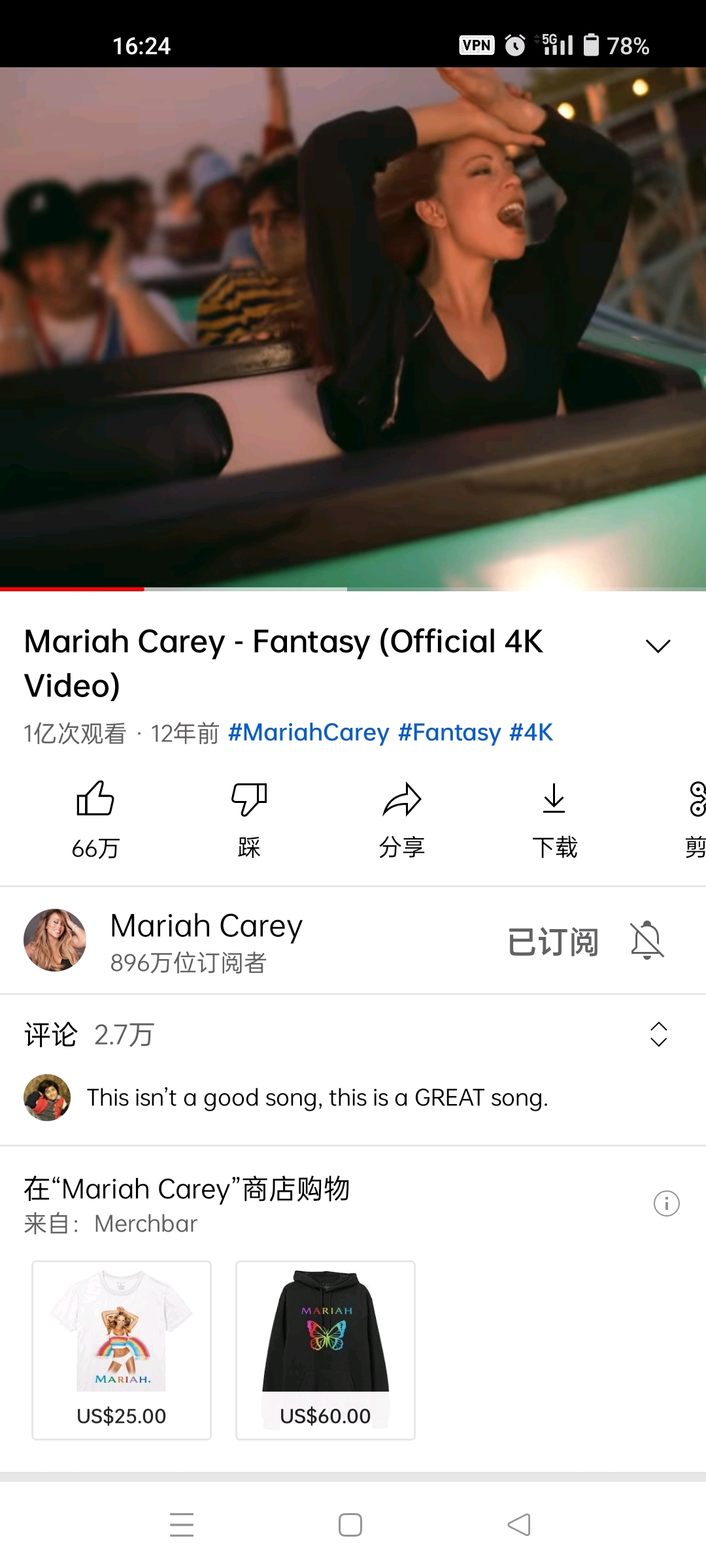706x1568 pixels.
Task: Open shop info circle icon
Action: coord(667,1203)
